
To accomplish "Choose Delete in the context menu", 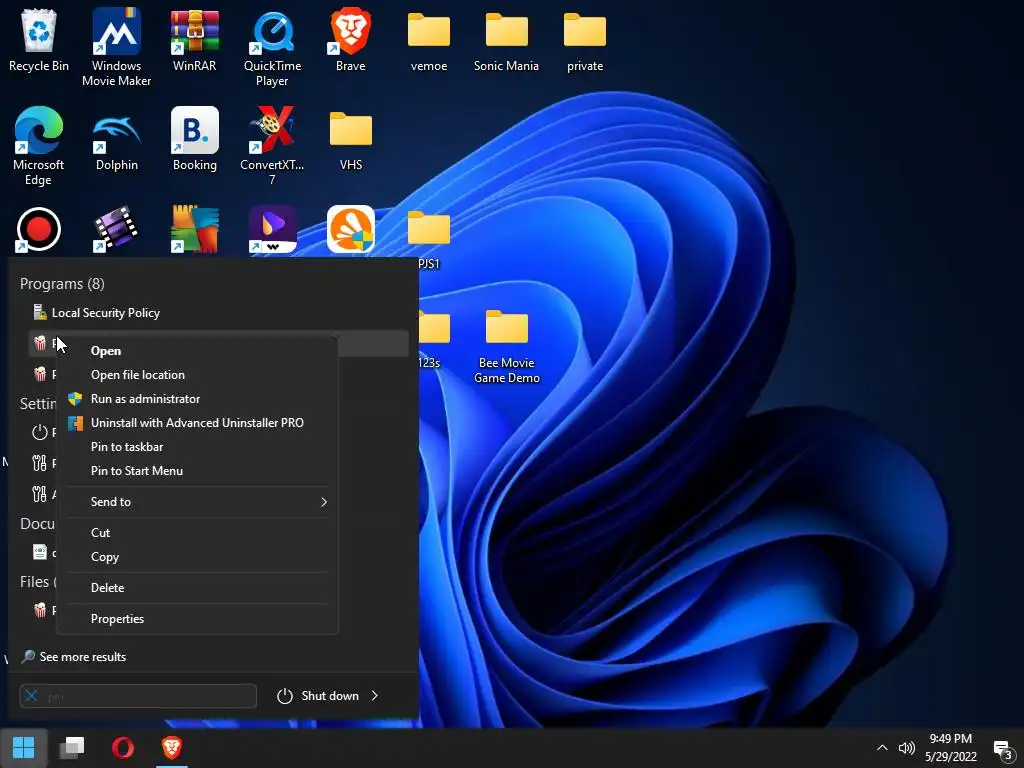I will [197, 588].
